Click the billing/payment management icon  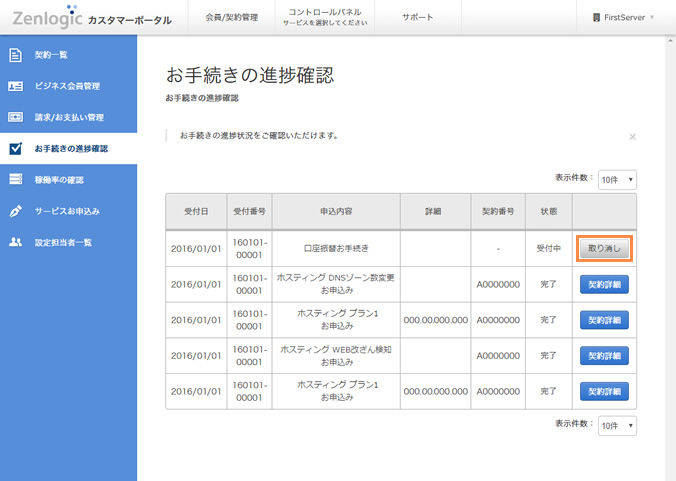[15, 117]
